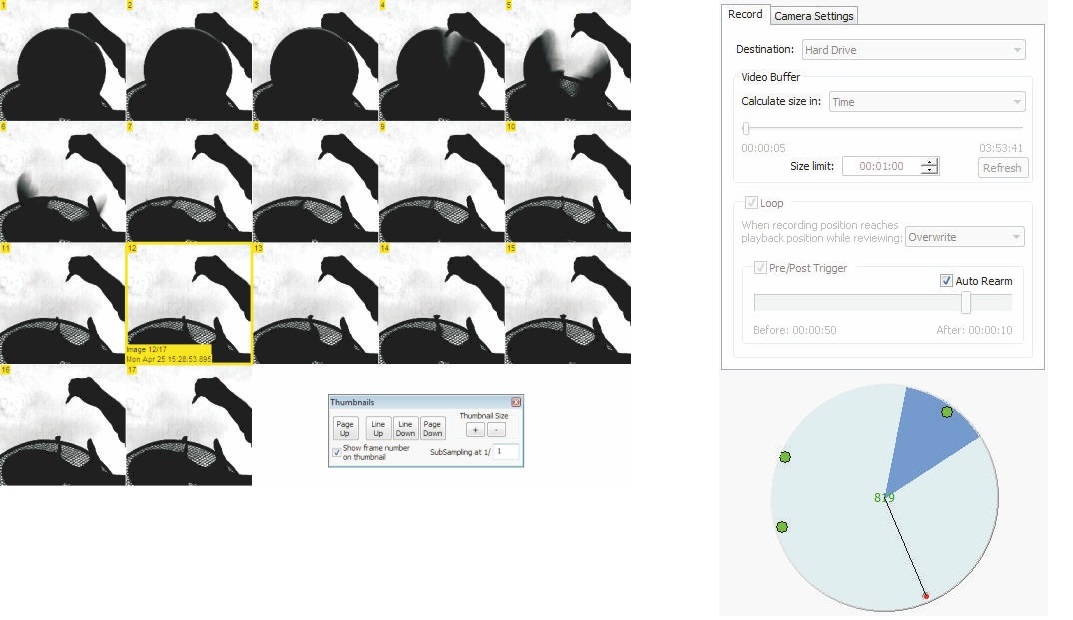1073x620 pixels.
Task: Close the Thumbnails panel
Action: 516,401
